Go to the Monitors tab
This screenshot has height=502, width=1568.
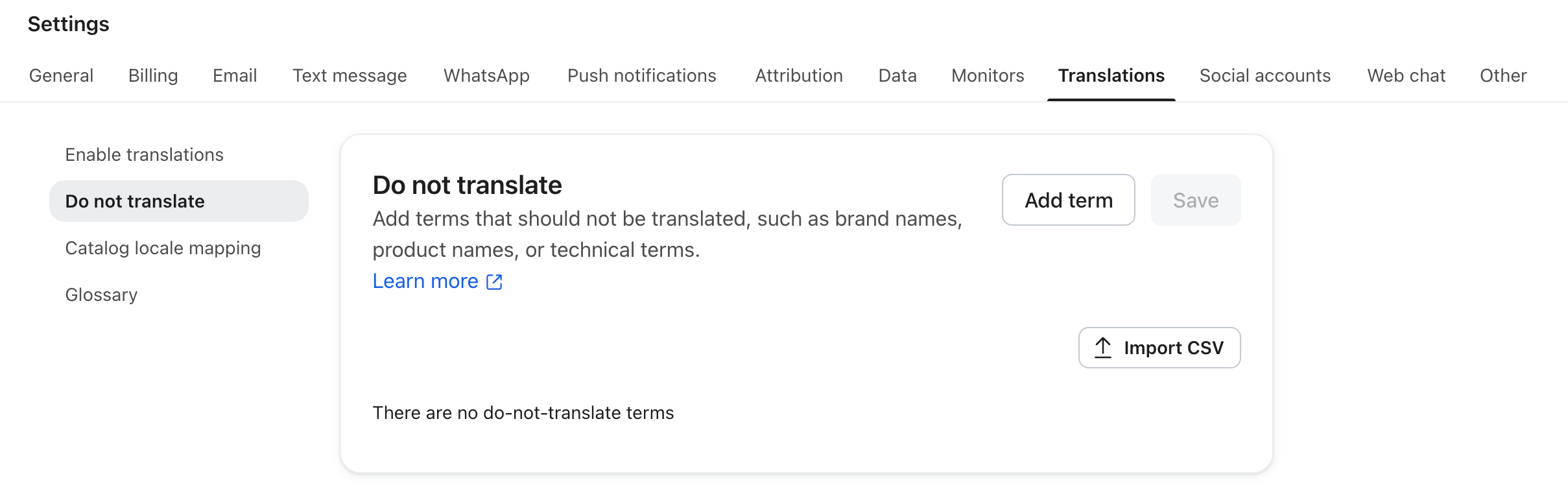(x=988, y=75)
